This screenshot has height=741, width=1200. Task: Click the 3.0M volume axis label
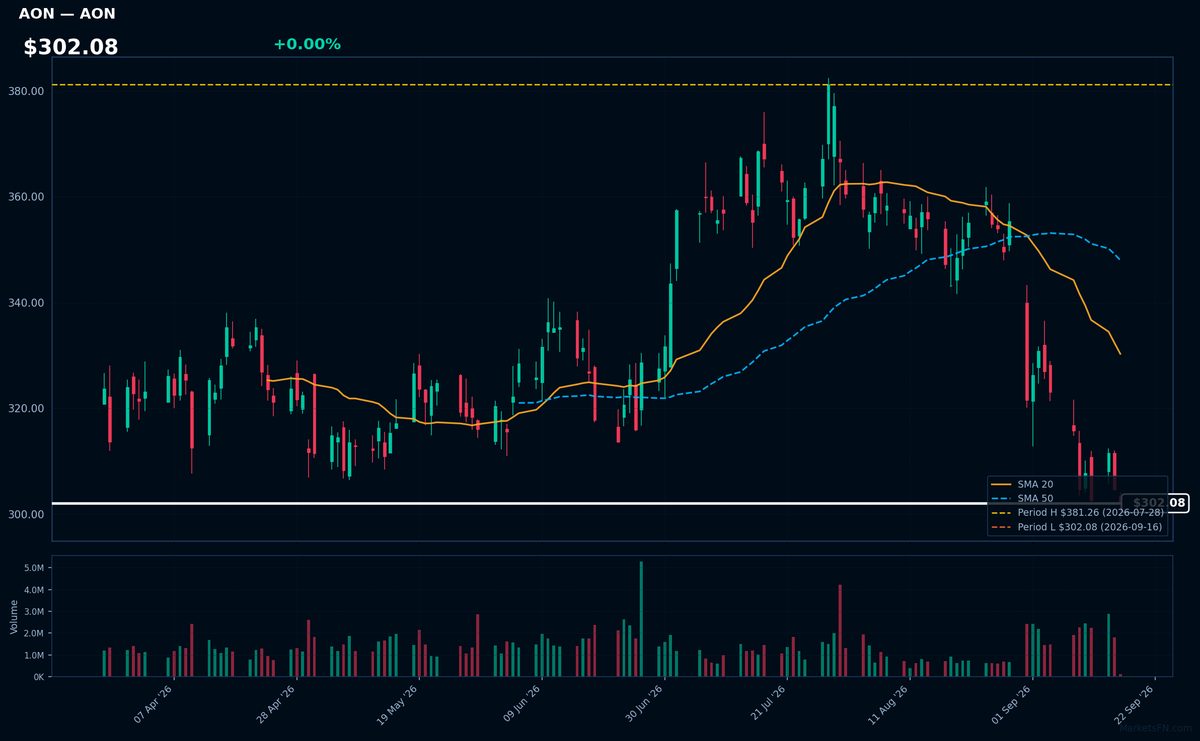pyautogui.click(x=34, y=612)
